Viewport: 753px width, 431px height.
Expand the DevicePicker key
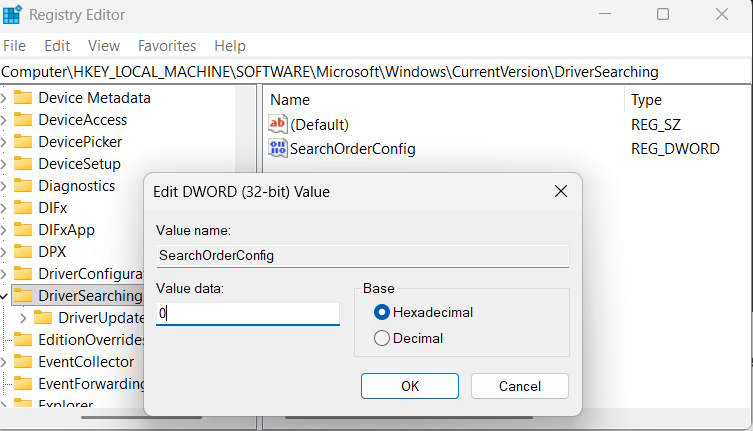(x=4, y=142)
